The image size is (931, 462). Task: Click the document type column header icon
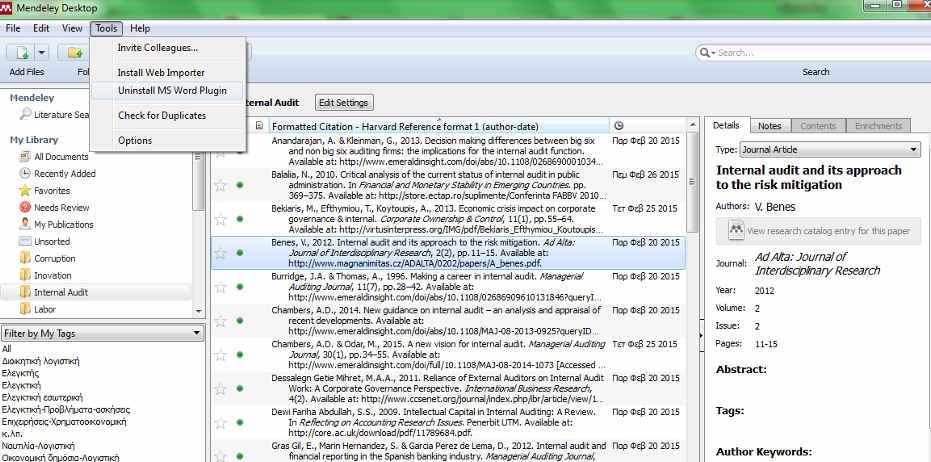click(x=259, y=126)
